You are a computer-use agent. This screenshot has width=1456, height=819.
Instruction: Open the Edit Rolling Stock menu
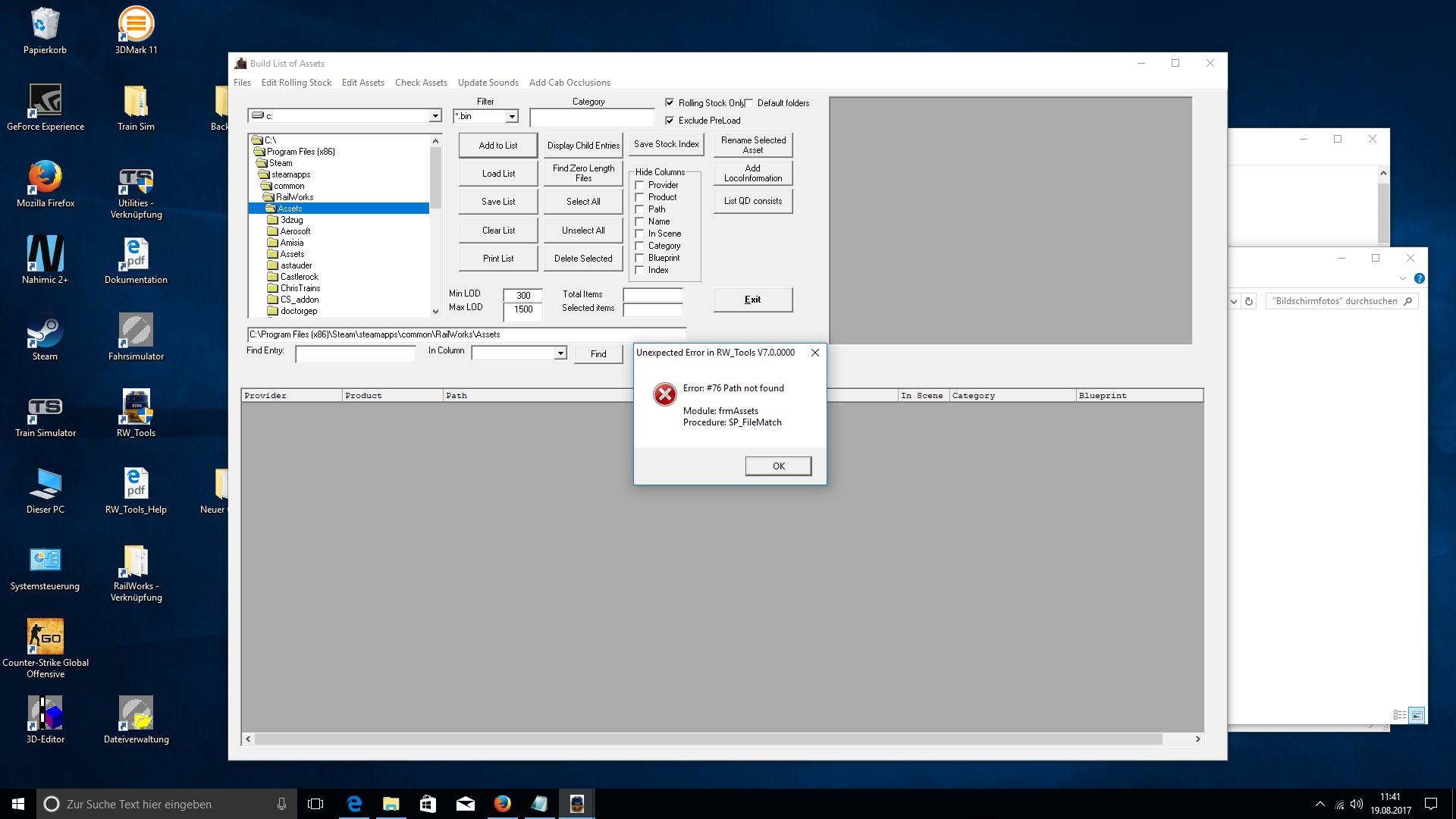[x=296, y=83]
